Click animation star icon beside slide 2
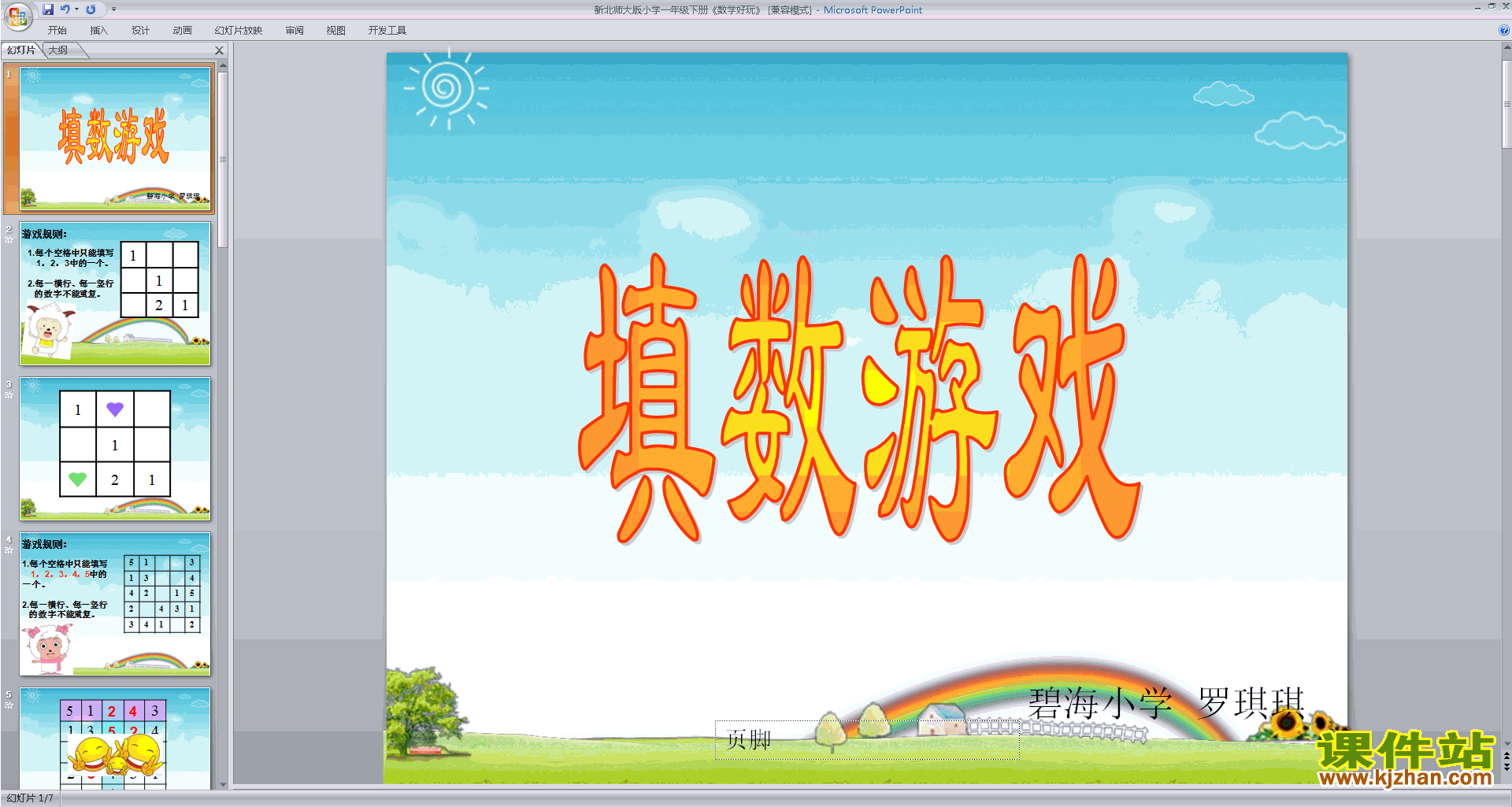This screenshot has height=807, width=1512. point(9,239)
